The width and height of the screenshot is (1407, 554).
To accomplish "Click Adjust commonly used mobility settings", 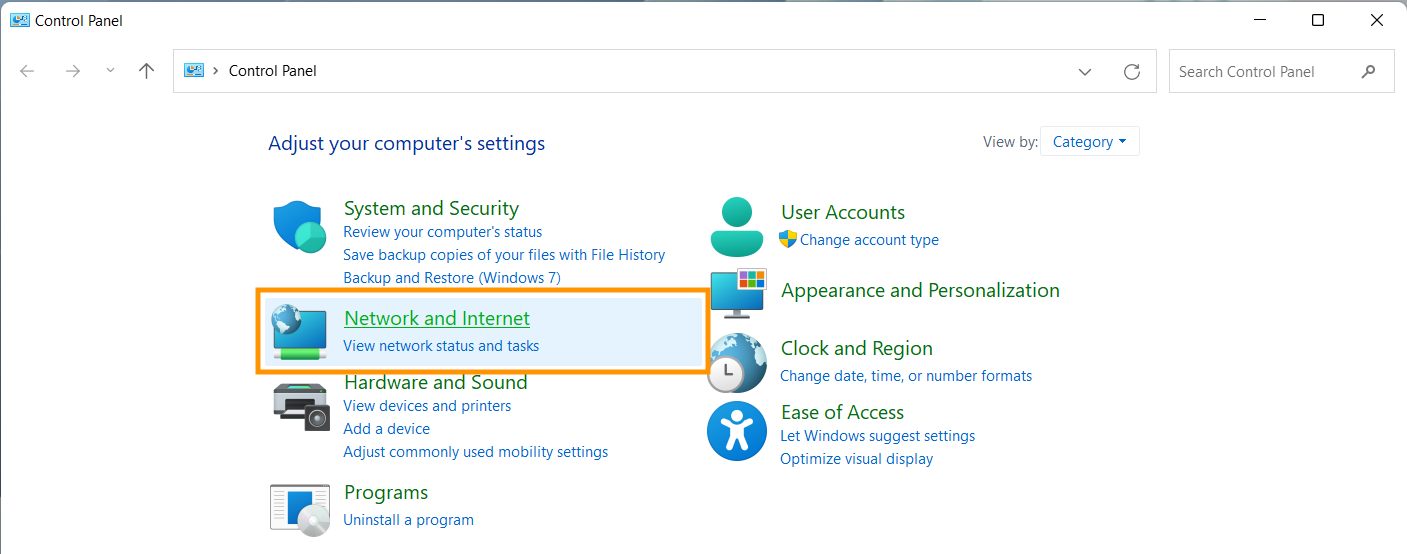I will pyautogui.click(x=476, y=452).
